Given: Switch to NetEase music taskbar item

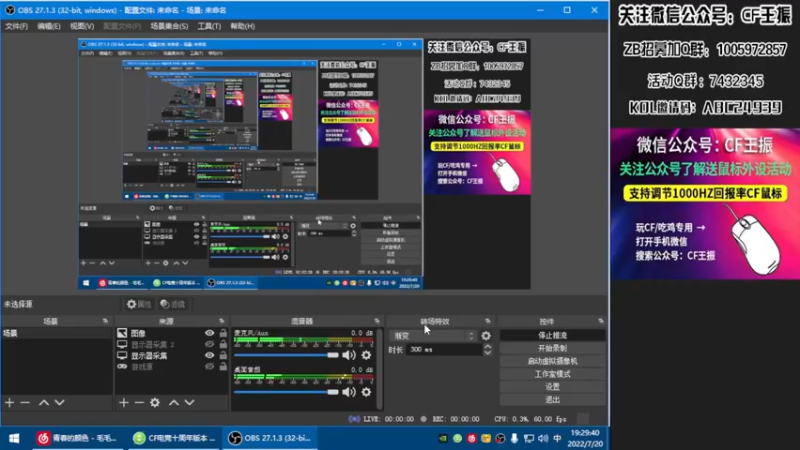Looking at the screenshot, I should coord(78,438).
